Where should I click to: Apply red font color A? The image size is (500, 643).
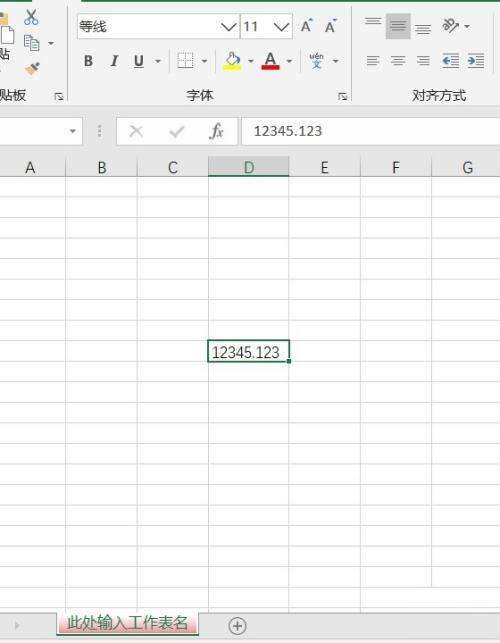click(270, 61)
